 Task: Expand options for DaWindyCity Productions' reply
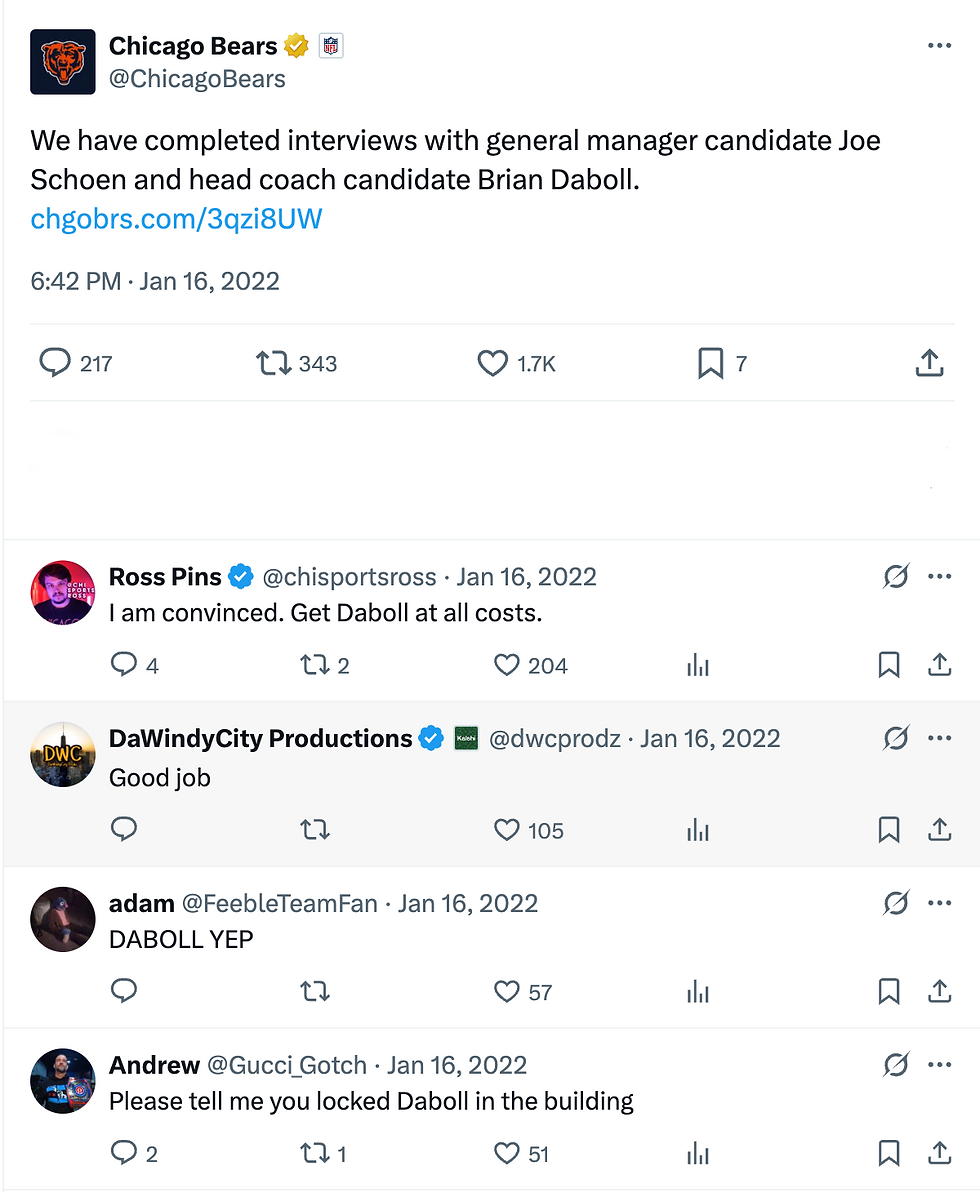pyautogui.click(x=939, y=738)
